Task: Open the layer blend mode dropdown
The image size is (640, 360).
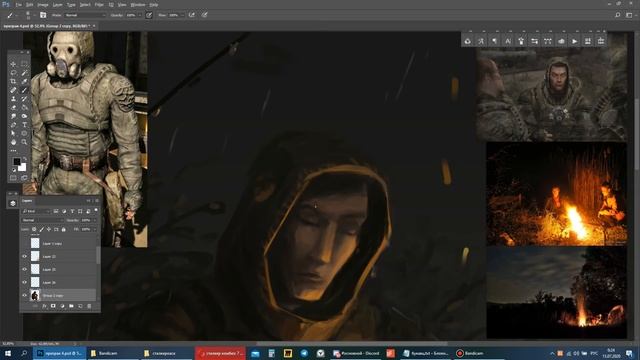Action: [42, 220]
